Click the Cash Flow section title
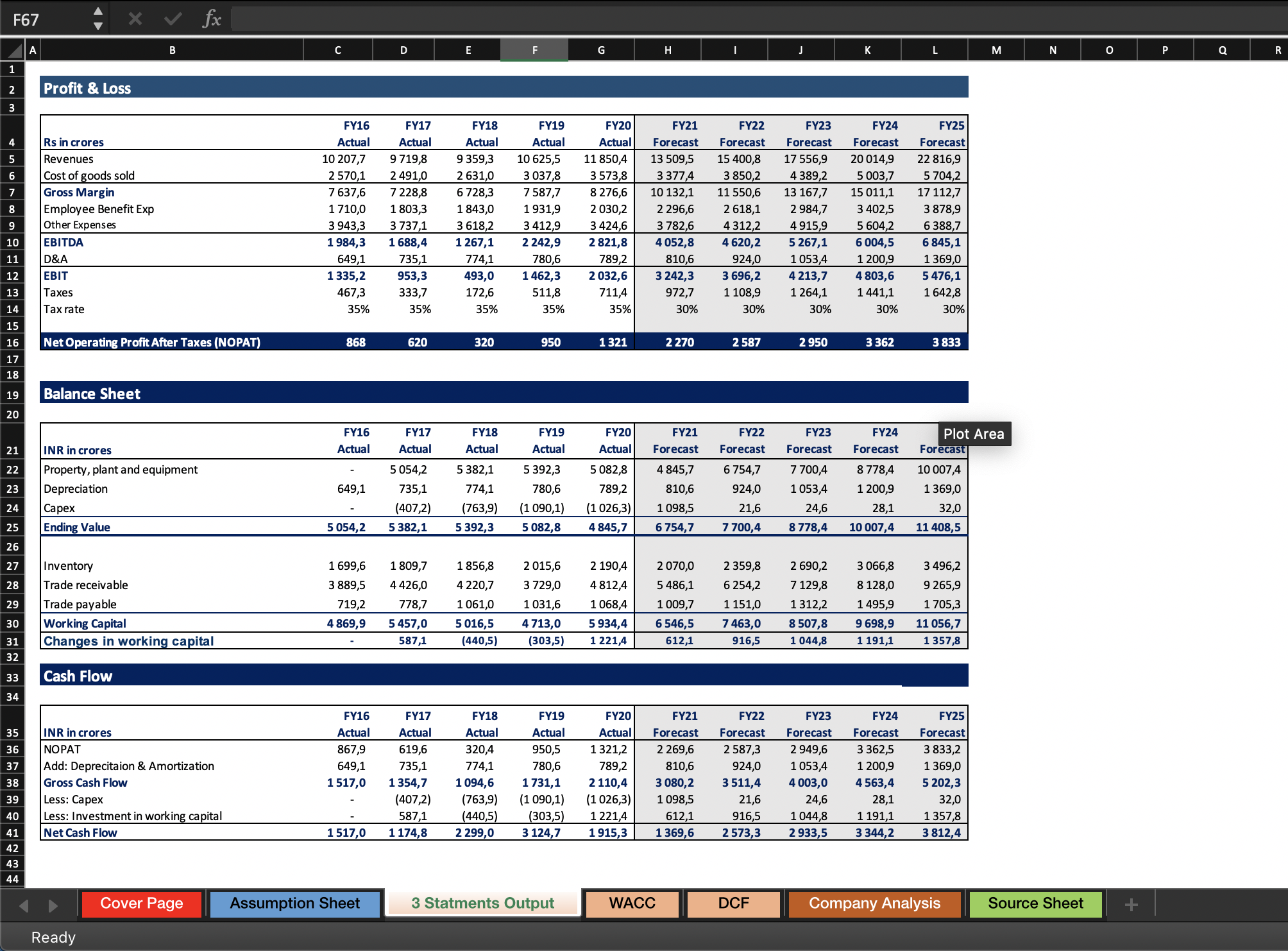The image size is (1288, 951). [x=78, y=676]
